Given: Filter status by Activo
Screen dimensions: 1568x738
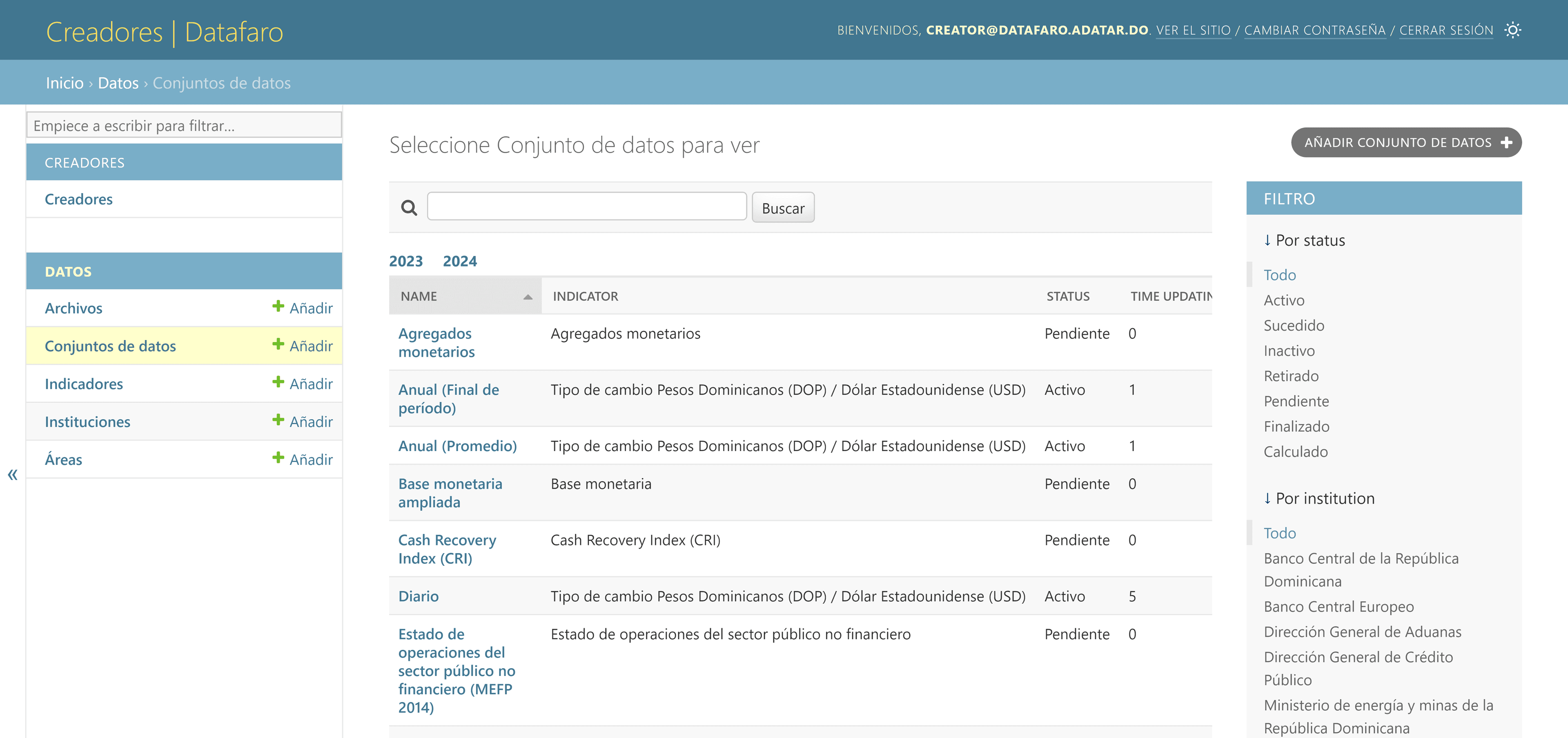Looking at the screenshot, I should point(1284,300).
